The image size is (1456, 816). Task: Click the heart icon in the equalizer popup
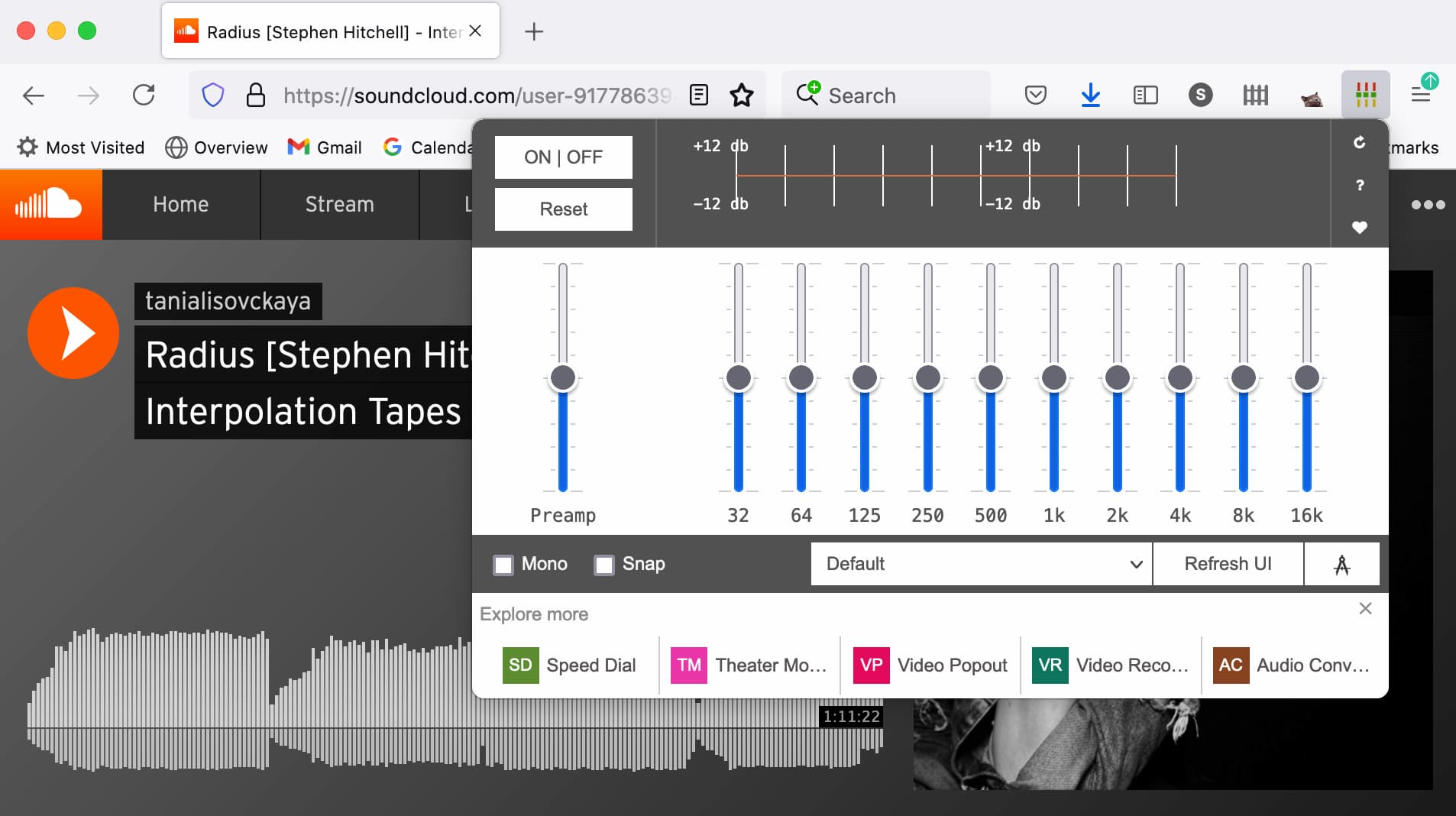1360,227
